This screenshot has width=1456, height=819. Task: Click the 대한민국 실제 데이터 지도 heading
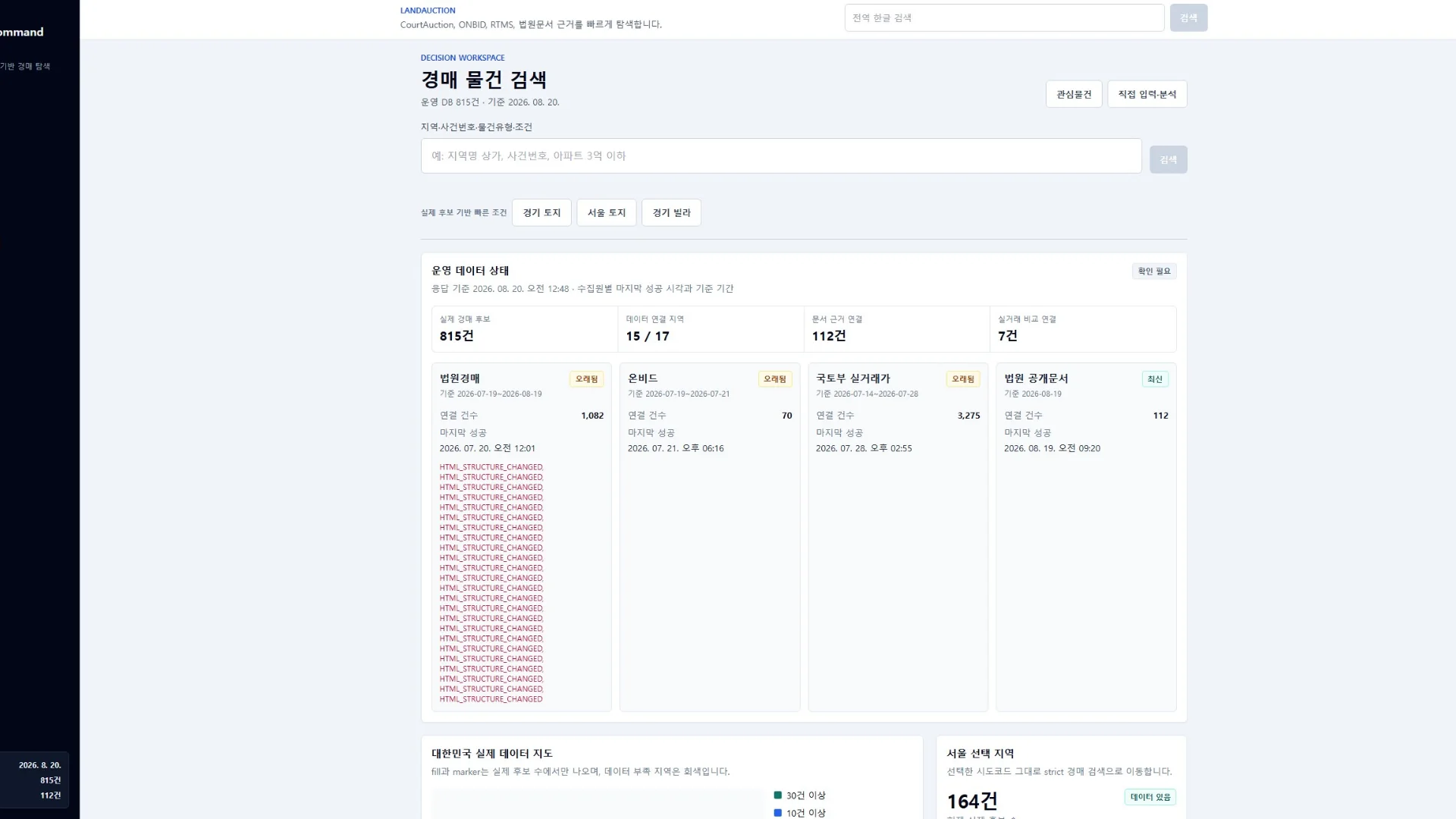click(492, 753)
